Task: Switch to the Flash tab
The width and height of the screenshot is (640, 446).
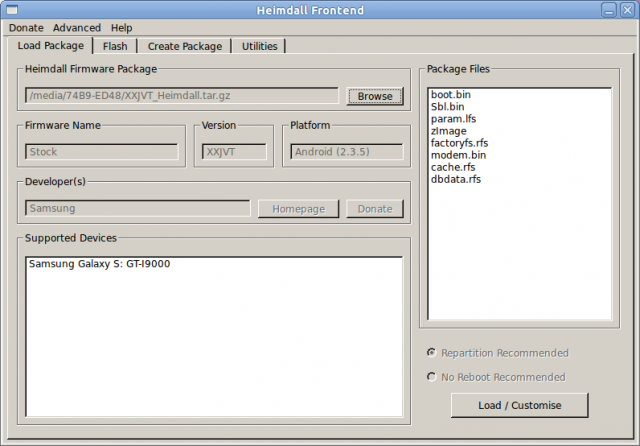Action: click(x=115, y=47)
